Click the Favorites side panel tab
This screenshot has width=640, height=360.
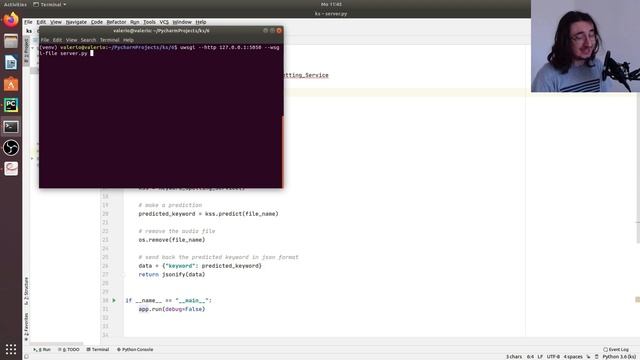coord(26,327)
